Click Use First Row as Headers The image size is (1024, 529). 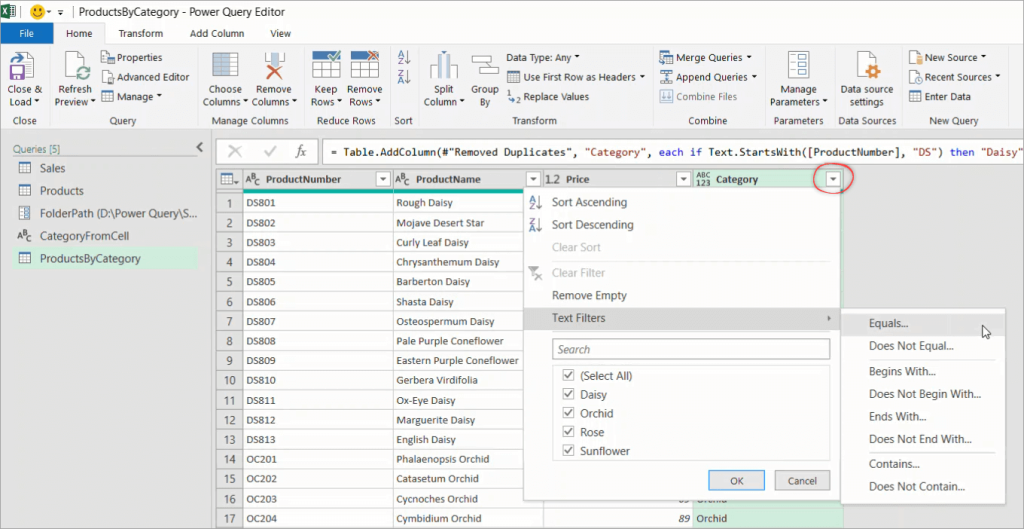pyautogui.click(x=576, y=77)
